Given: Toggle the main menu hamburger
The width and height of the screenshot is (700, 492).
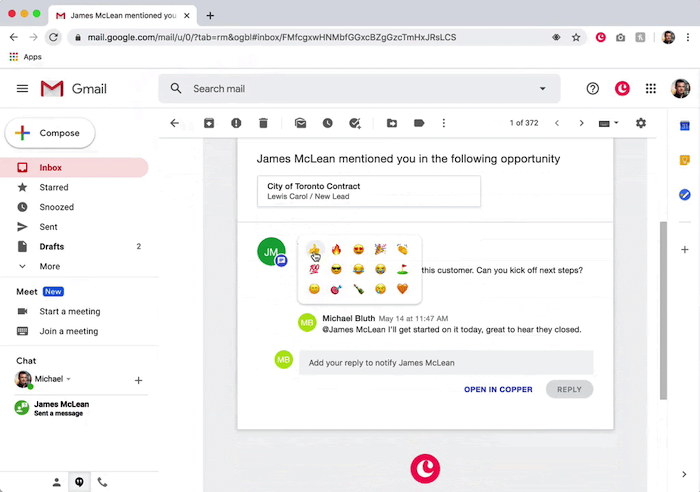Looking at the screenshot, I should [x=22, y=89].
